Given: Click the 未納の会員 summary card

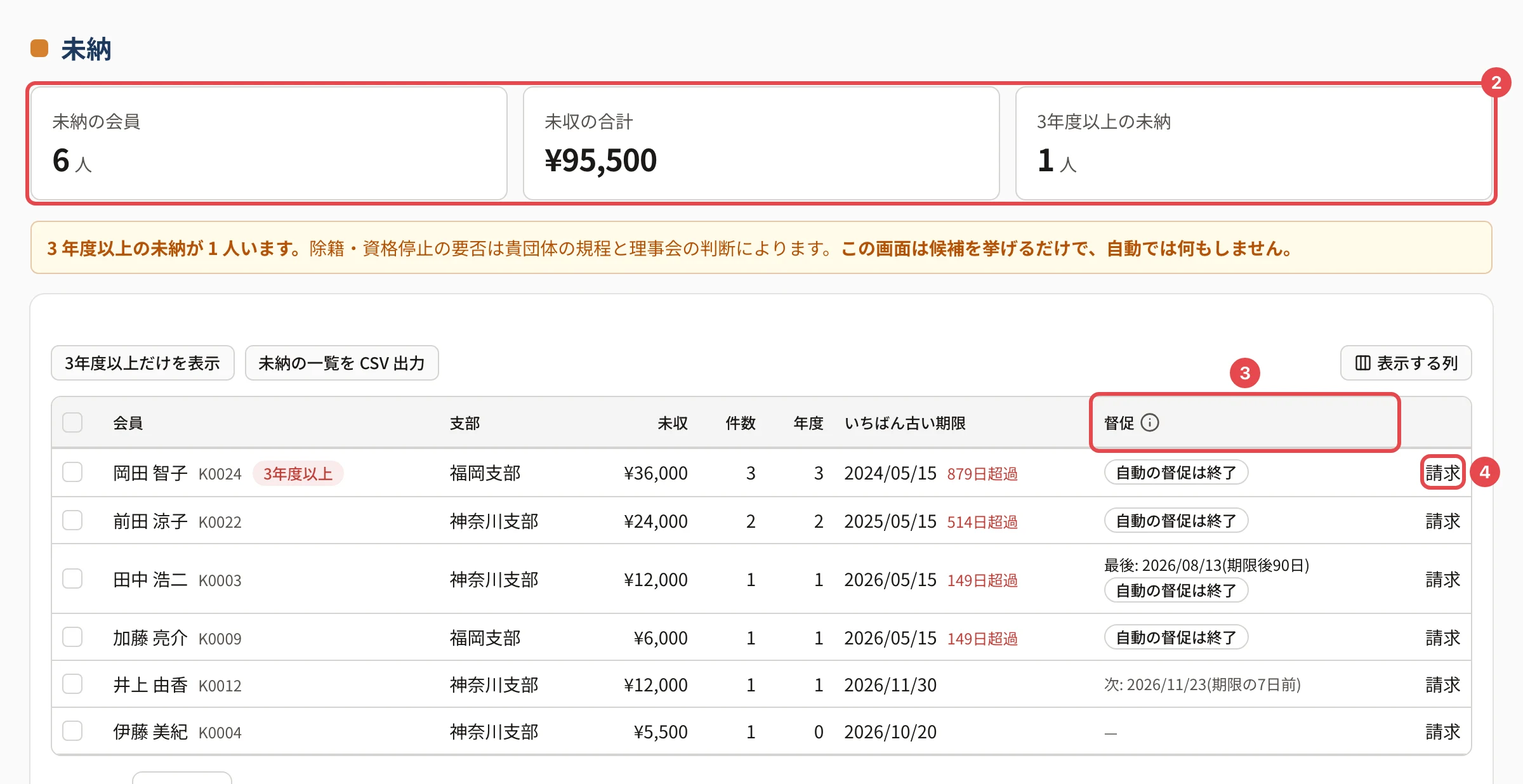Looking at the screenshot, I should pyautogui.click(x=269, y=143).
